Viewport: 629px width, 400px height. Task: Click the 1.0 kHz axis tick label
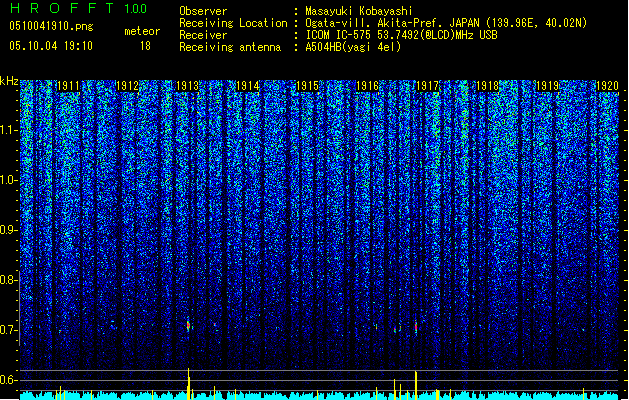[8, 180]
